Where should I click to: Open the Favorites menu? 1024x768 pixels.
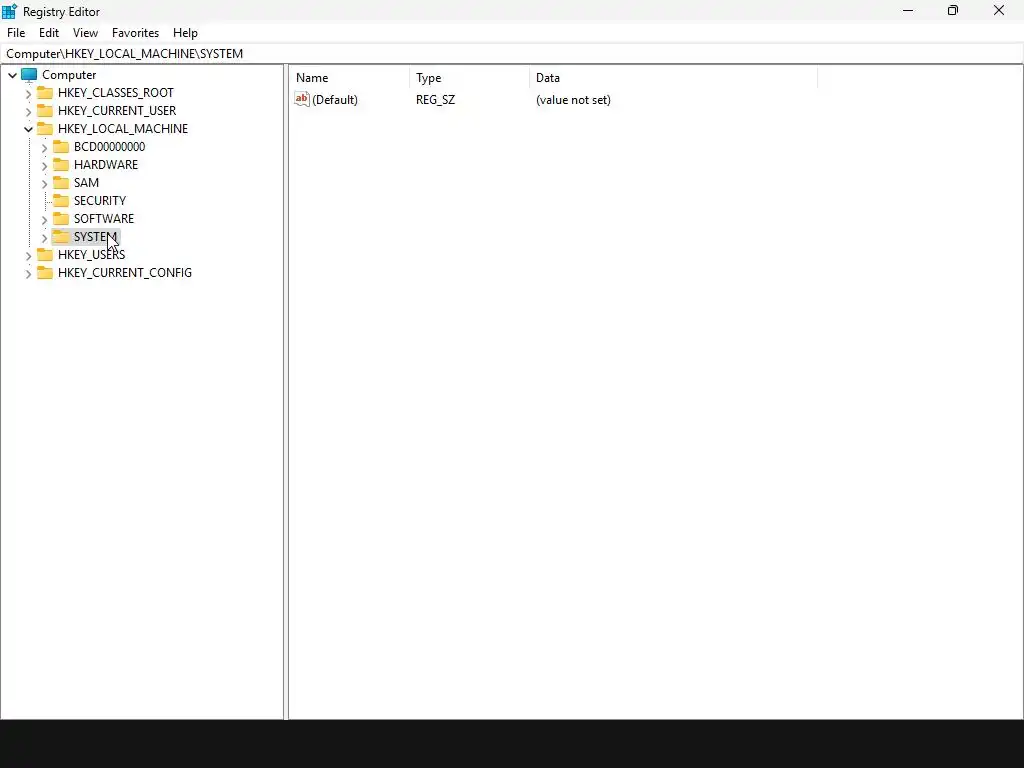[135, 33]
